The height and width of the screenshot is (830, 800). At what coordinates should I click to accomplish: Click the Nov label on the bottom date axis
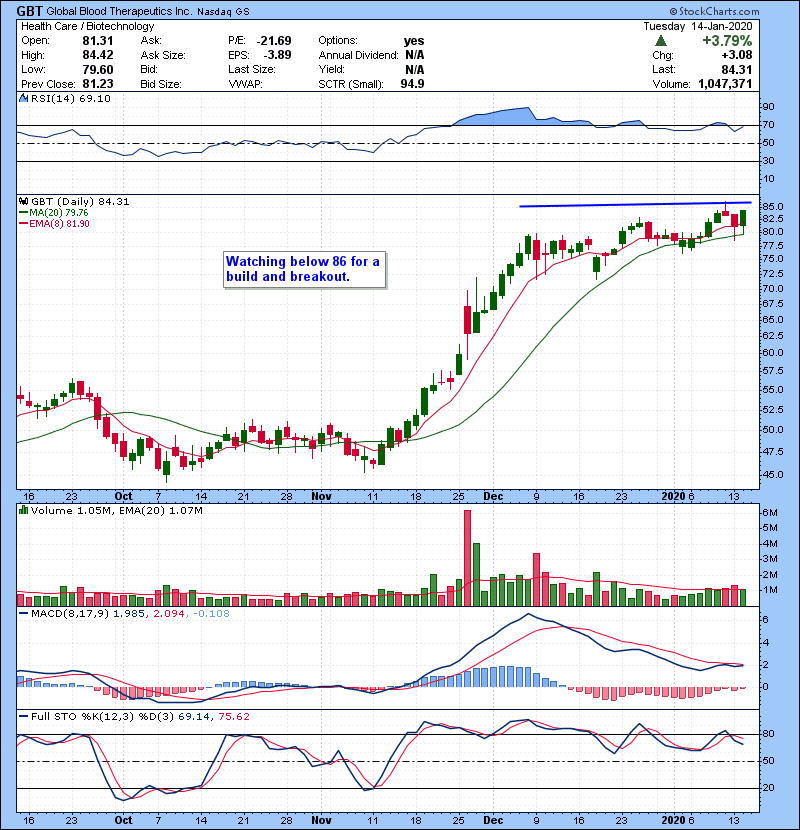[321, 820]
